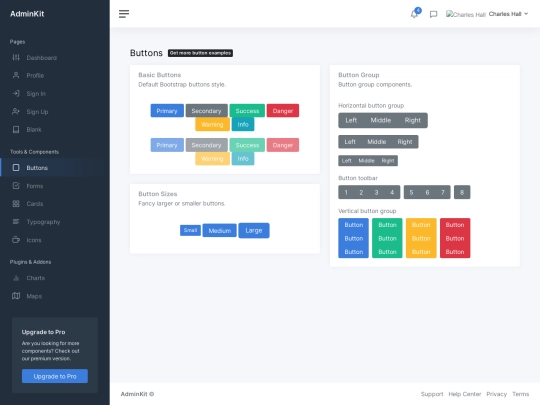Click Right in the smallest horizontal button group
This screenshot has height=405, width=540.
tap(388, 160)
